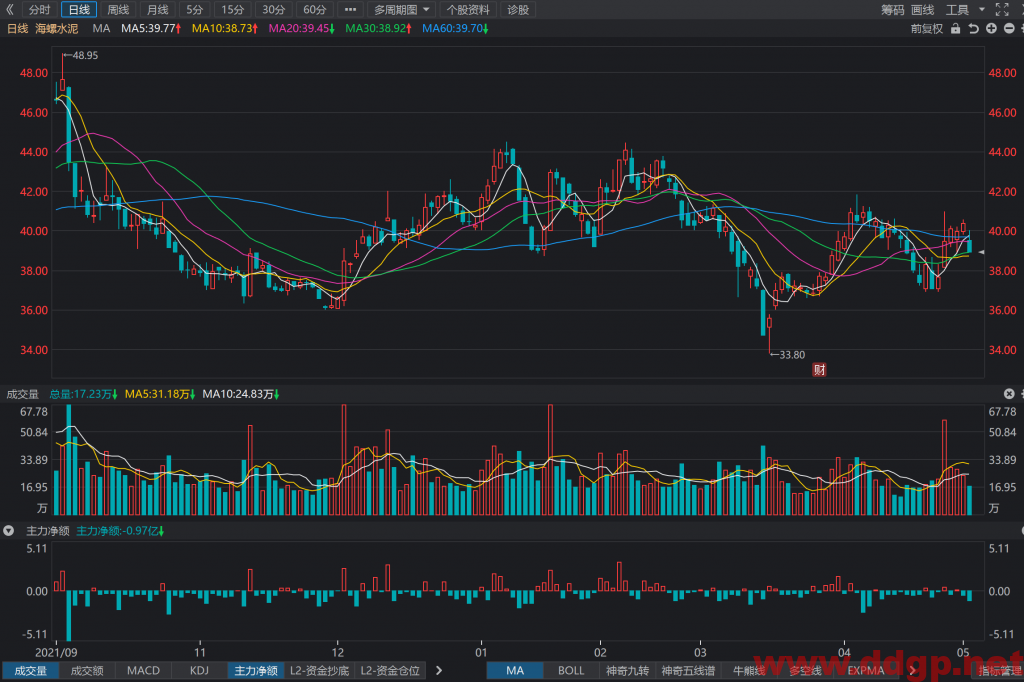Select the BOLL overlay tab
This screenshot has width=1024, height=682.
571,670
